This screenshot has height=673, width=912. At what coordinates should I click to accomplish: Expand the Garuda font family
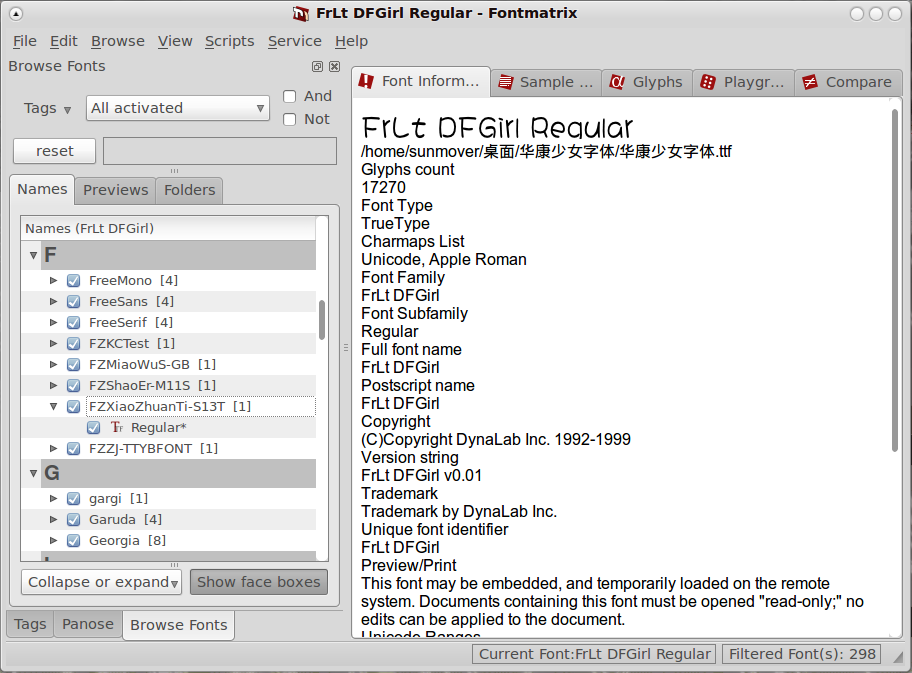coord(54,519)
